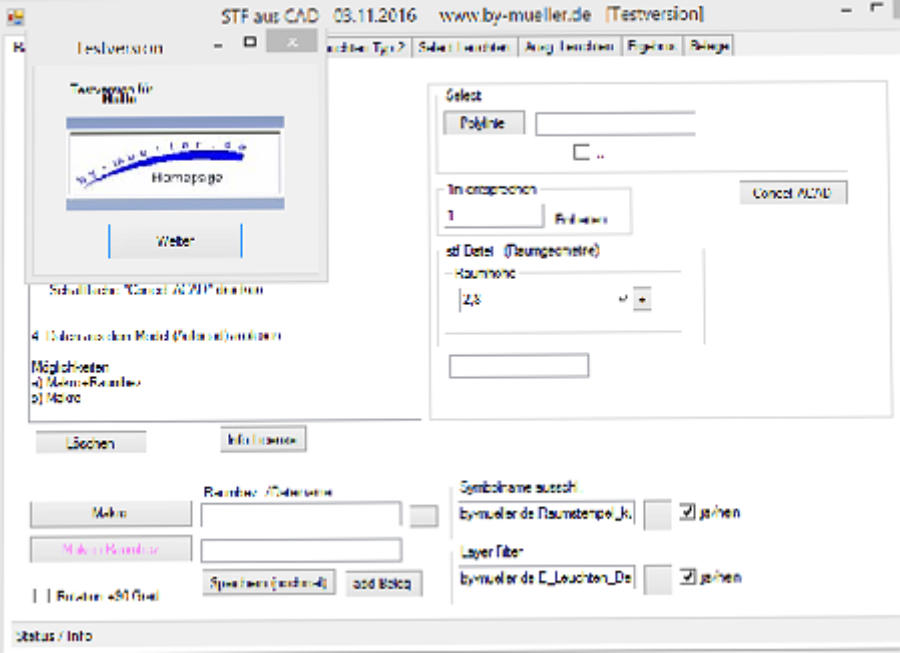Click the Raumbez text input field

[300, 514]
